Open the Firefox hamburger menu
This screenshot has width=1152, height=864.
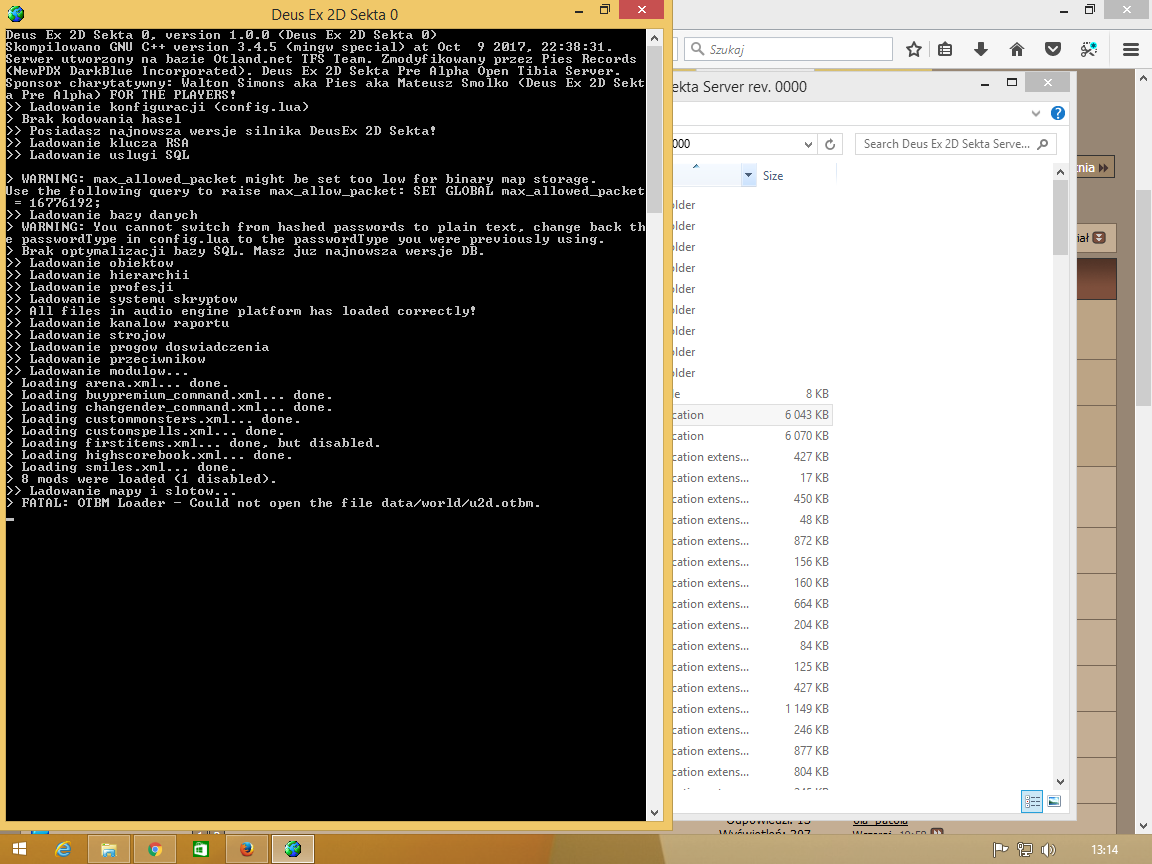coord(1131,49)
